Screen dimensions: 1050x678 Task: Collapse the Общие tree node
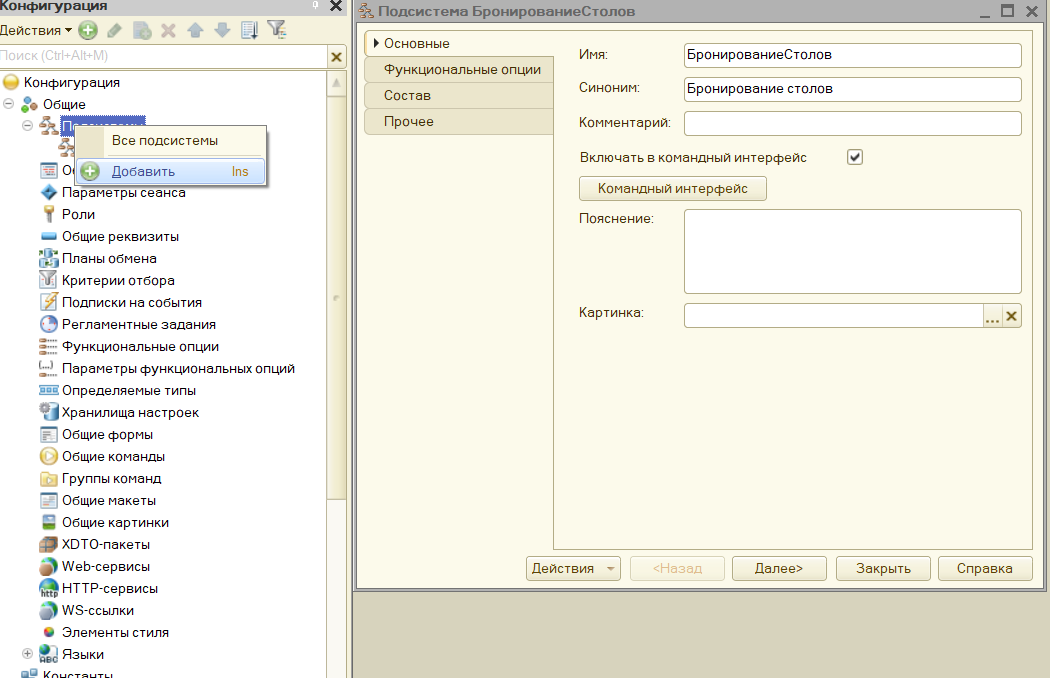coord(9,104)
